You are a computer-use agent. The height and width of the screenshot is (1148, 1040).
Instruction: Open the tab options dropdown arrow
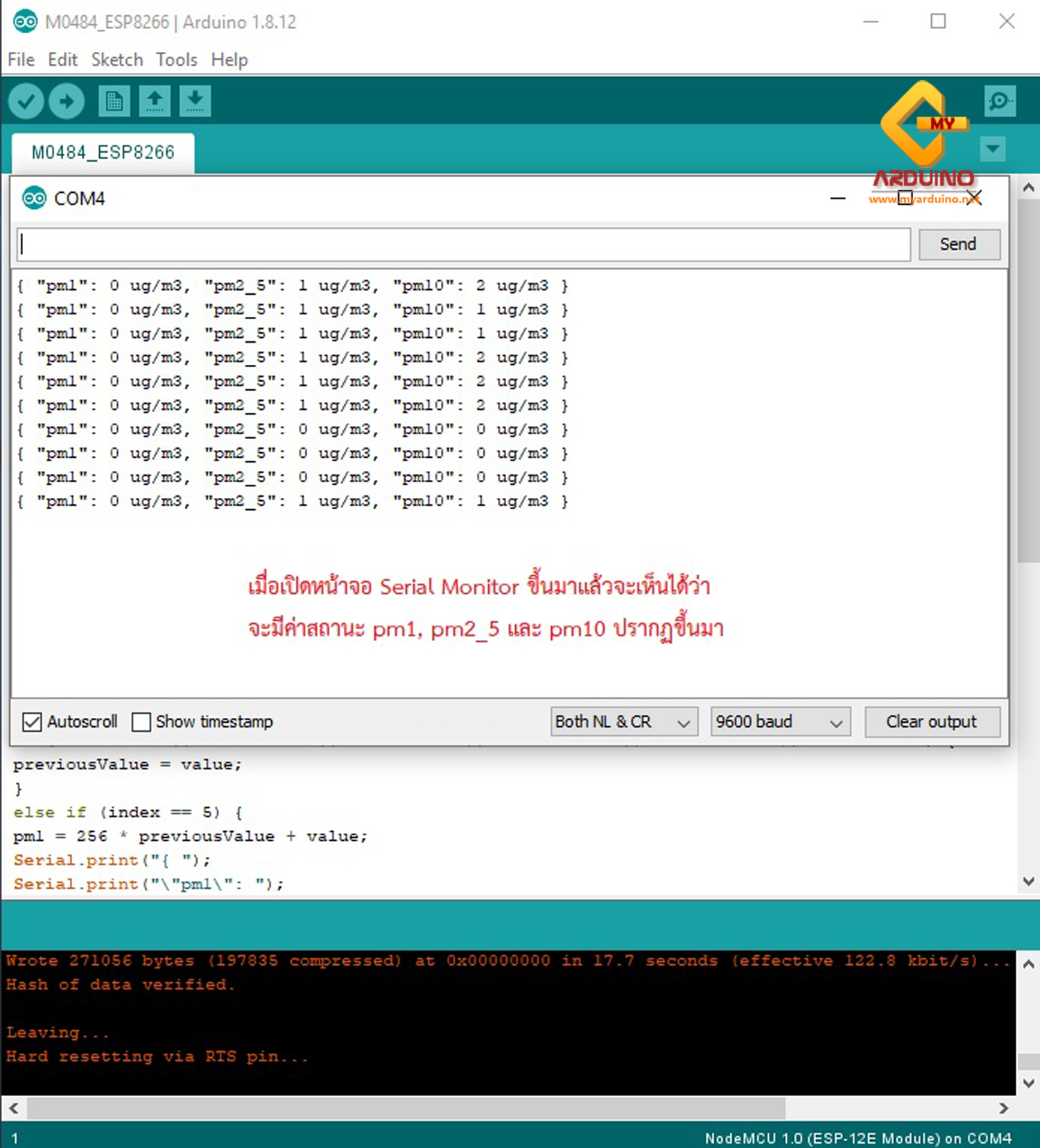[993, 148]
